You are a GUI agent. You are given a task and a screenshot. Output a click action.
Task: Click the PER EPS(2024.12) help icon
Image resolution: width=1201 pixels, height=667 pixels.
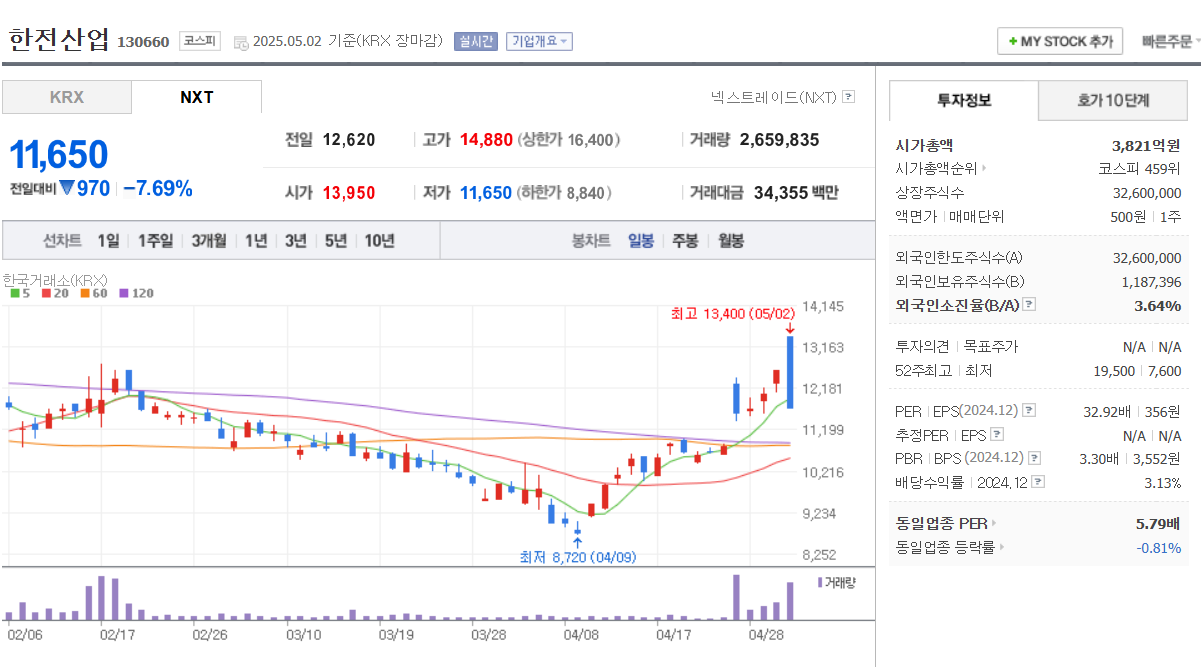pos(1028,412)
